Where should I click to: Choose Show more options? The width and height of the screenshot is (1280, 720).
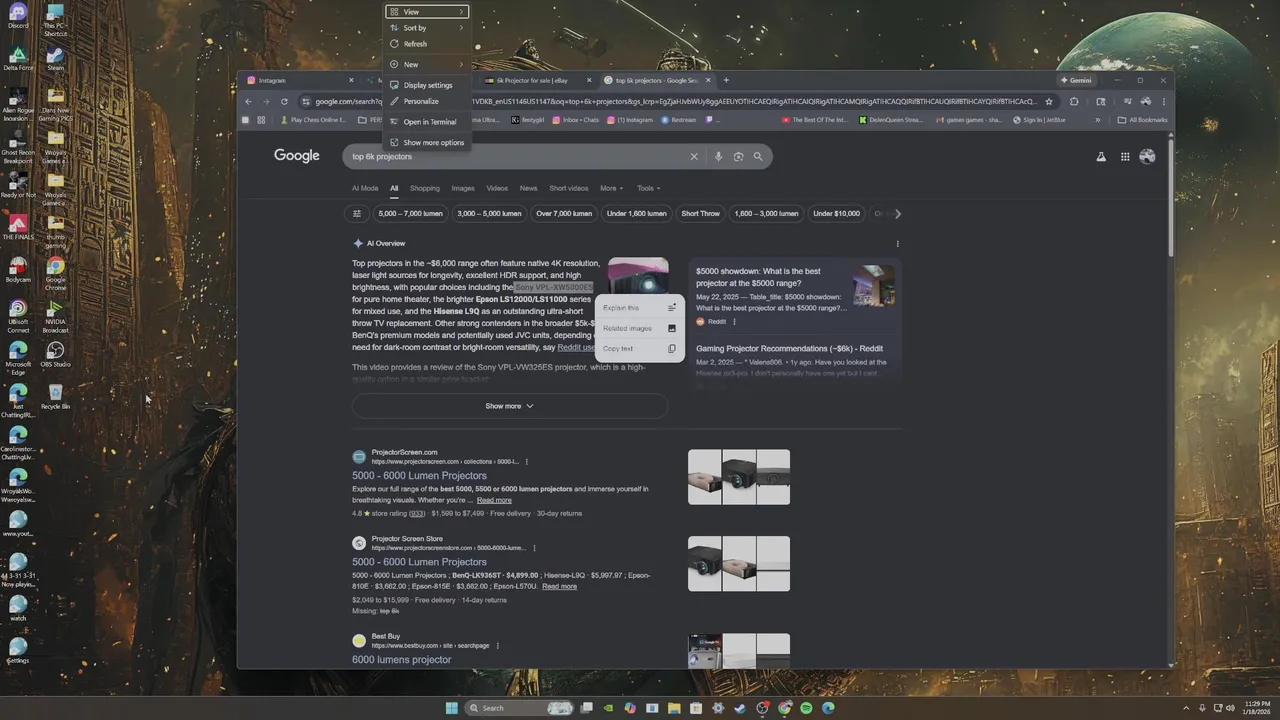pos(427,142)
